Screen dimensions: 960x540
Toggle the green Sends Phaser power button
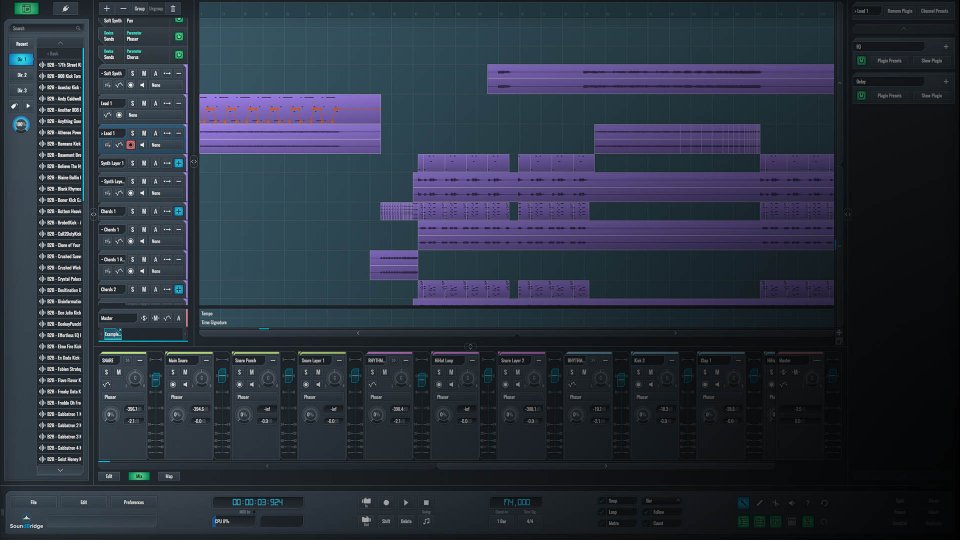(179, 37)
